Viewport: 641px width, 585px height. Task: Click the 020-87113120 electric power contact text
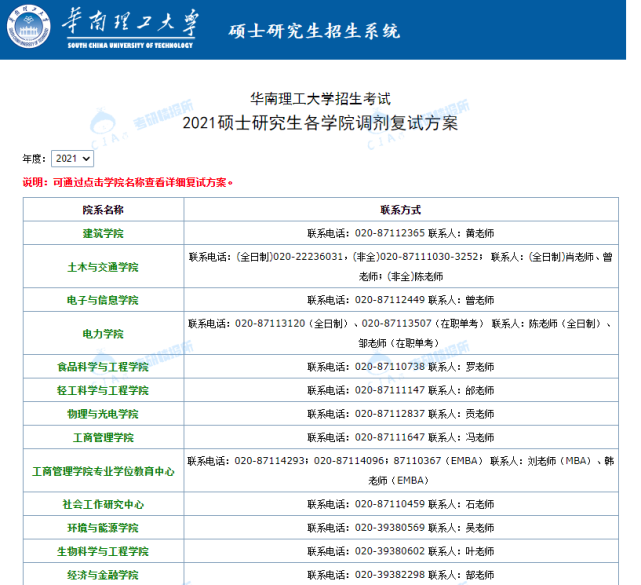click(401, 333)
